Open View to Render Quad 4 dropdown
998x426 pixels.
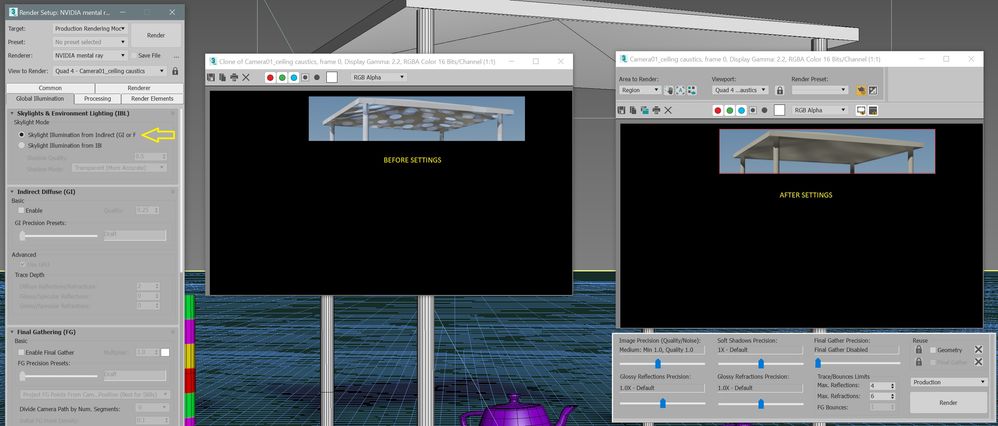(110, 71)
